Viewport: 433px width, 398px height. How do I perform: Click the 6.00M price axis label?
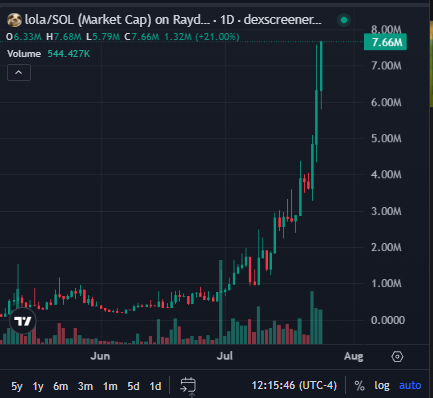386,102
